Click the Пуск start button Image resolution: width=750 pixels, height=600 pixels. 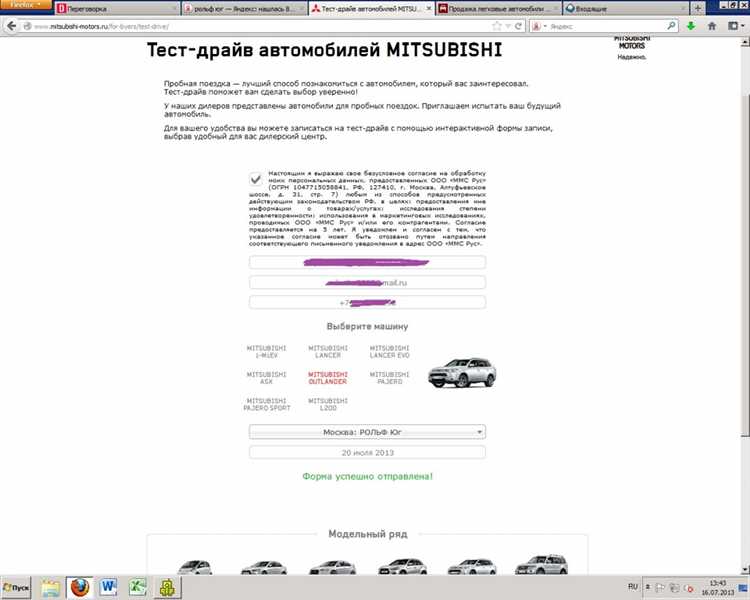(18, 586)
